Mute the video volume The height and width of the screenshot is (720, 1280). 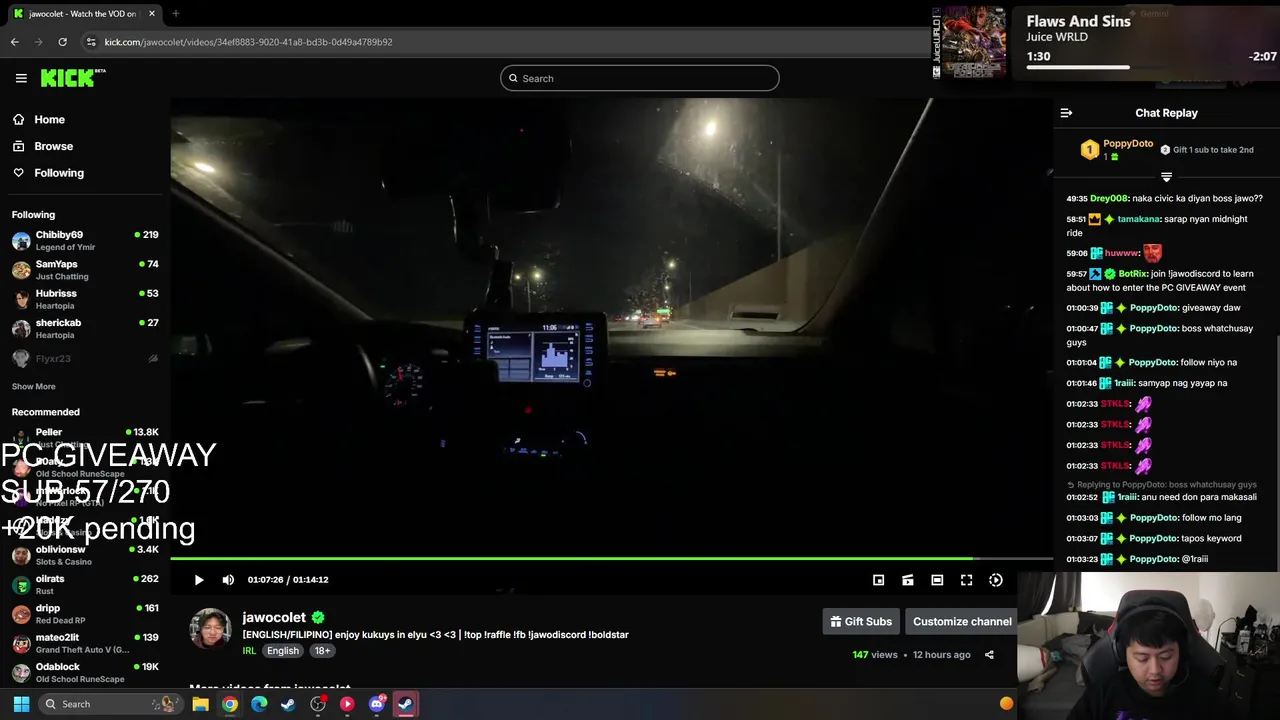tap(228, 580)
